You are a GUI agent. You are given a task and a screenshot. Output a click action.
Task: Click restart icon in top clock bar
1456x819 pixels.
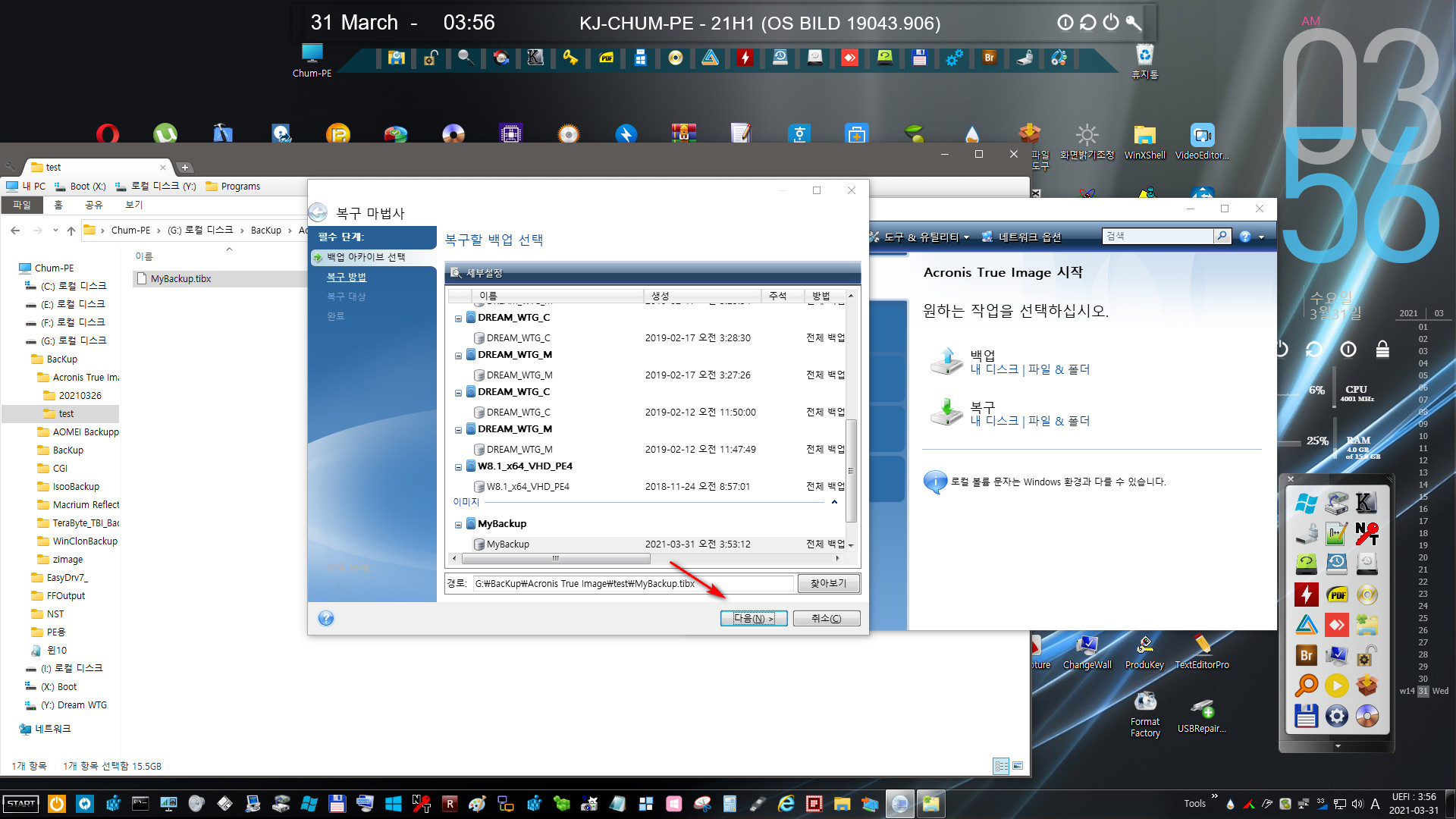click(x=1088, y=22)
